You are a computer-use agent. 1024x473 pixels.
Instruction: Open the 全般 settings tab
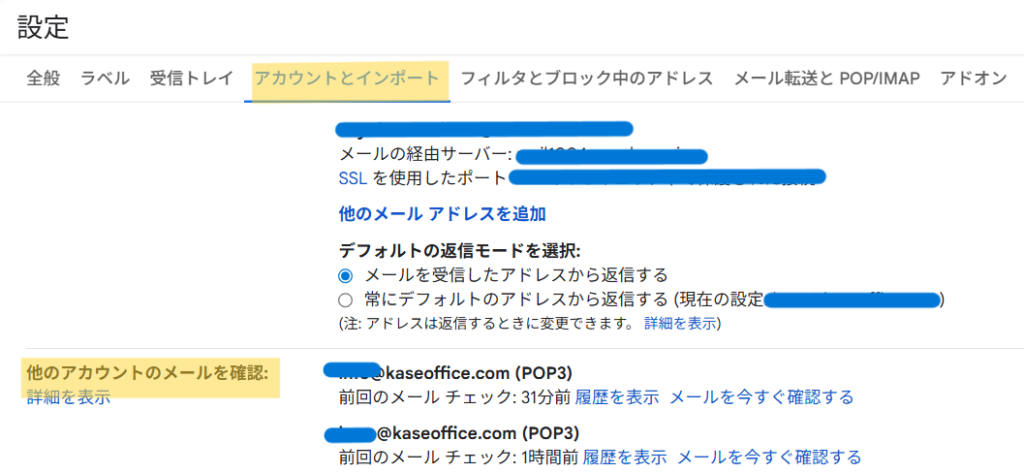coord(44,78)
